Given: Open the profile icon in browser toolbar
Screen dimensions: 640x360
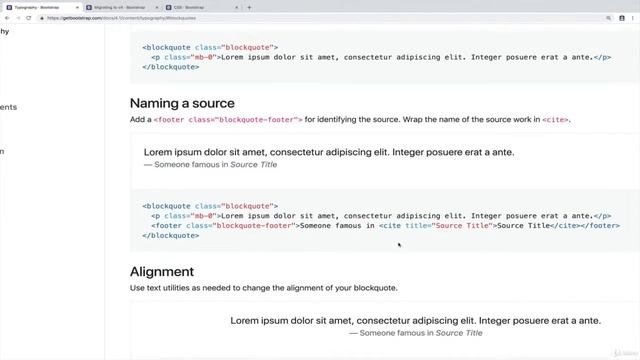Looking at the screenshot, I should (622, 18).
